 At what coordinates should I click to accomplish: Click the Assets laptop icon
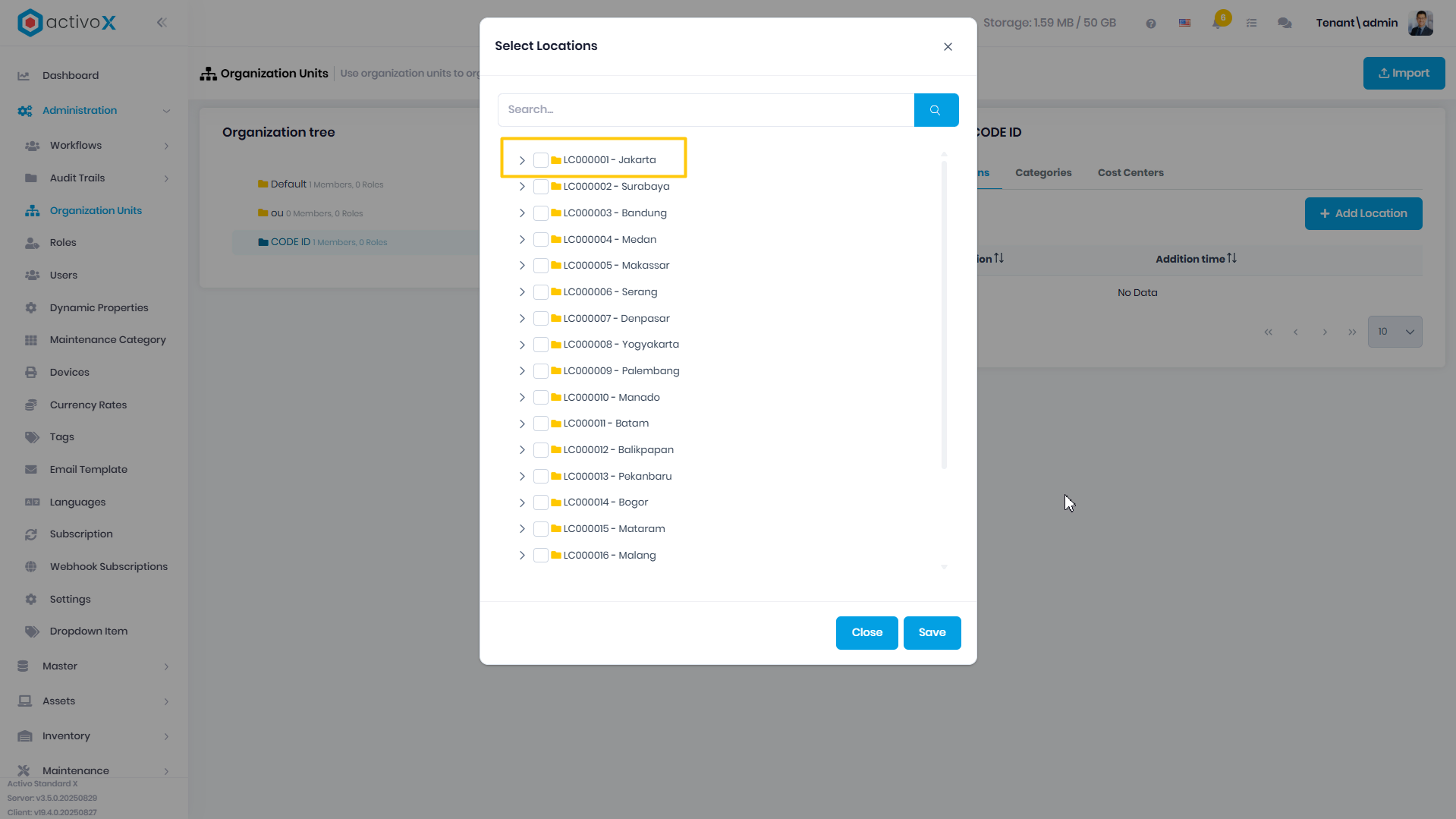pos(25,701)
